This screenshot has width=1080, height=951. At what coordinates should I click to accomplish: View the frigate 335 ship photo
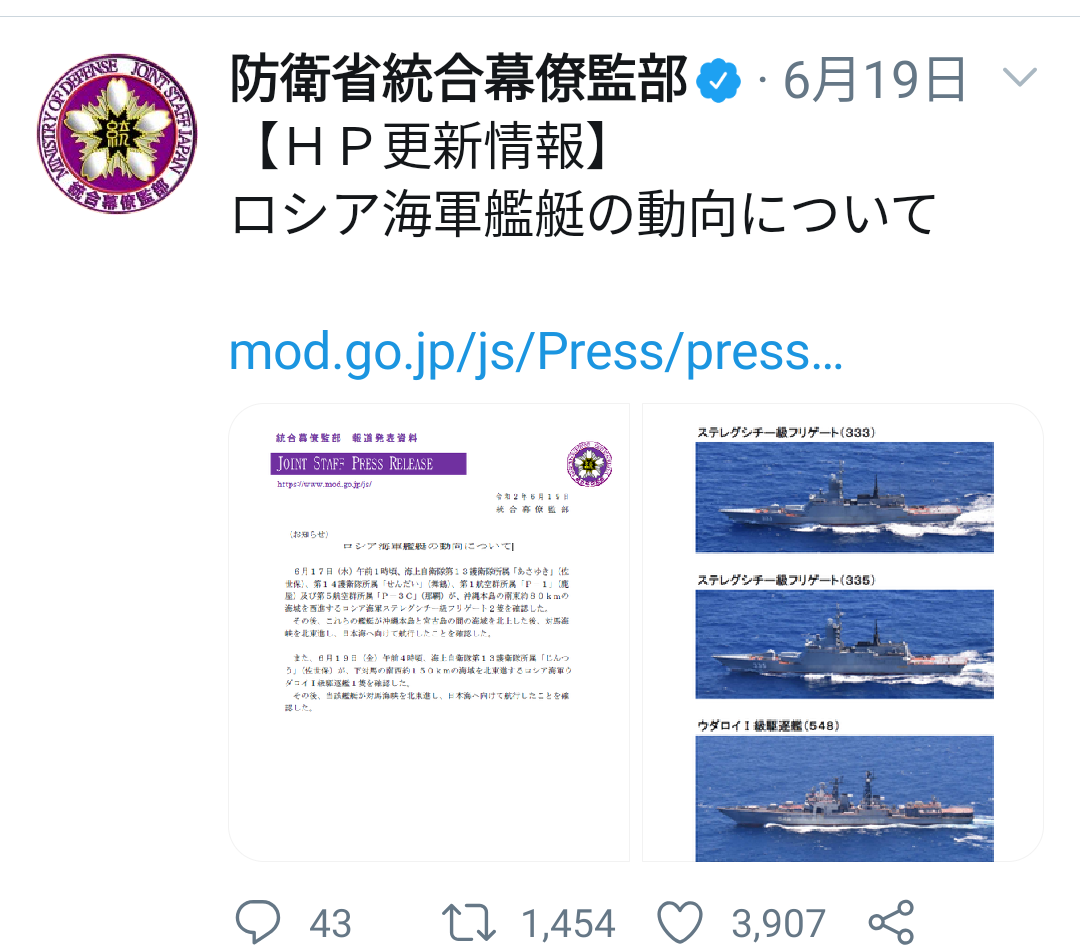click(844, 644)
